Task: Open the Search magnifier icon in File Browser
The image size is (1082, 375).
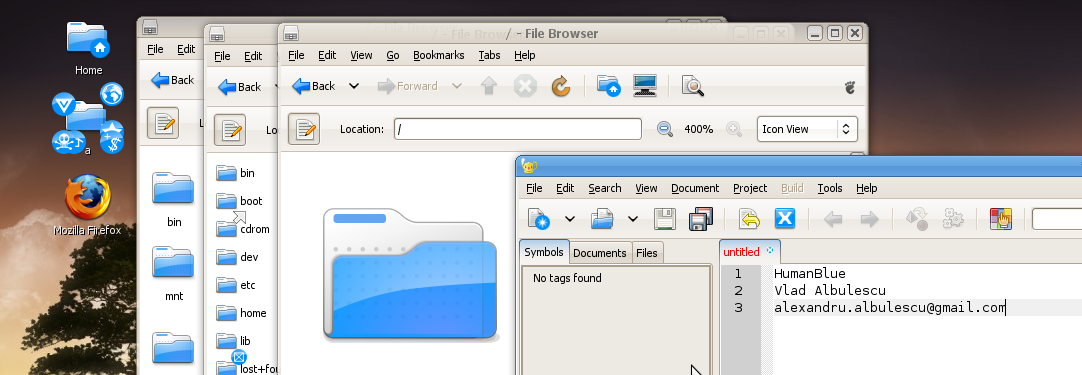Action: pos(692,86)
